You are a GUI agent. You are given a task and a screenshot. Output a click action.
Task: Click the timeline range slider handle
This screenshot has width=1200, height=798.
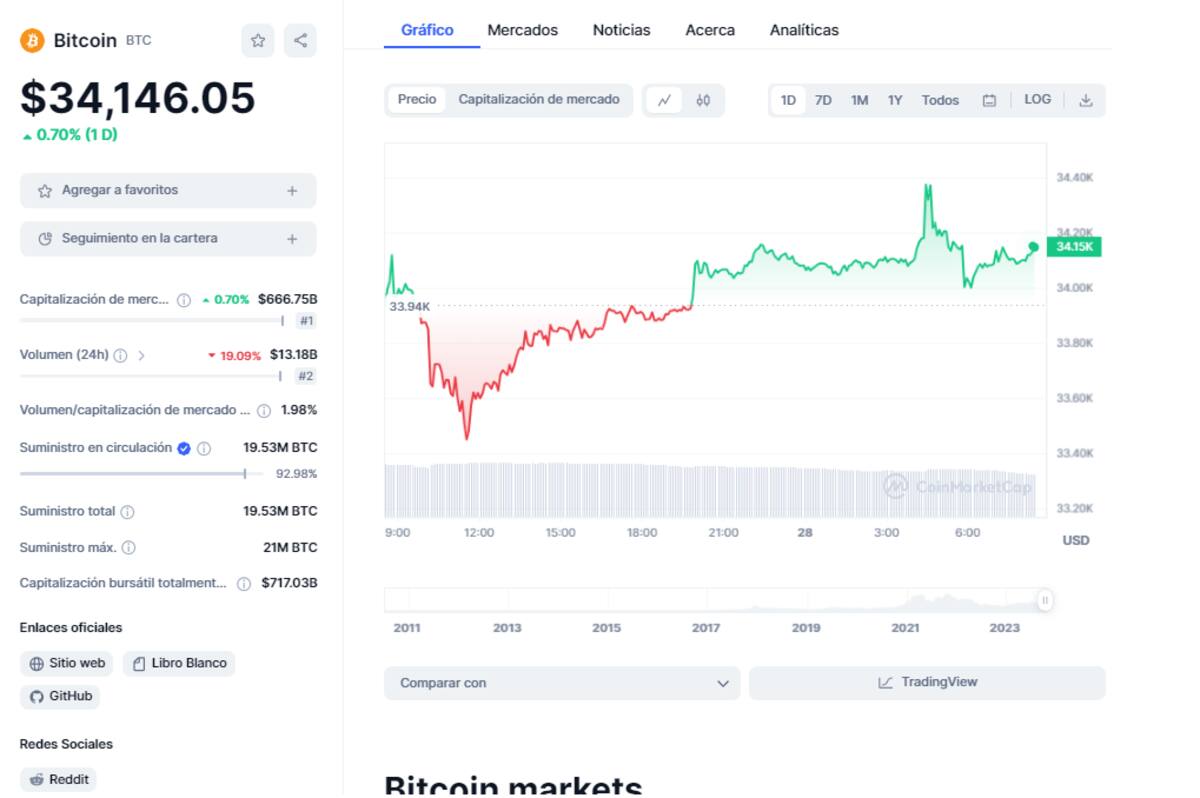pos(1045,600)
